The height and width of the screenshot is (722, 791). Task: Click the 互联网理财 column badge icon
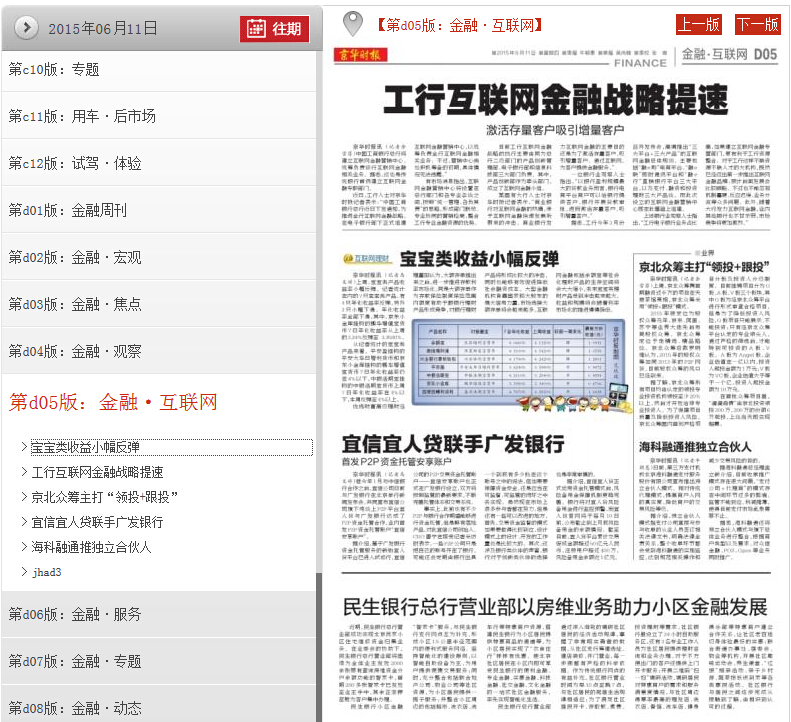pyautogui.click(x=367, y=259)
